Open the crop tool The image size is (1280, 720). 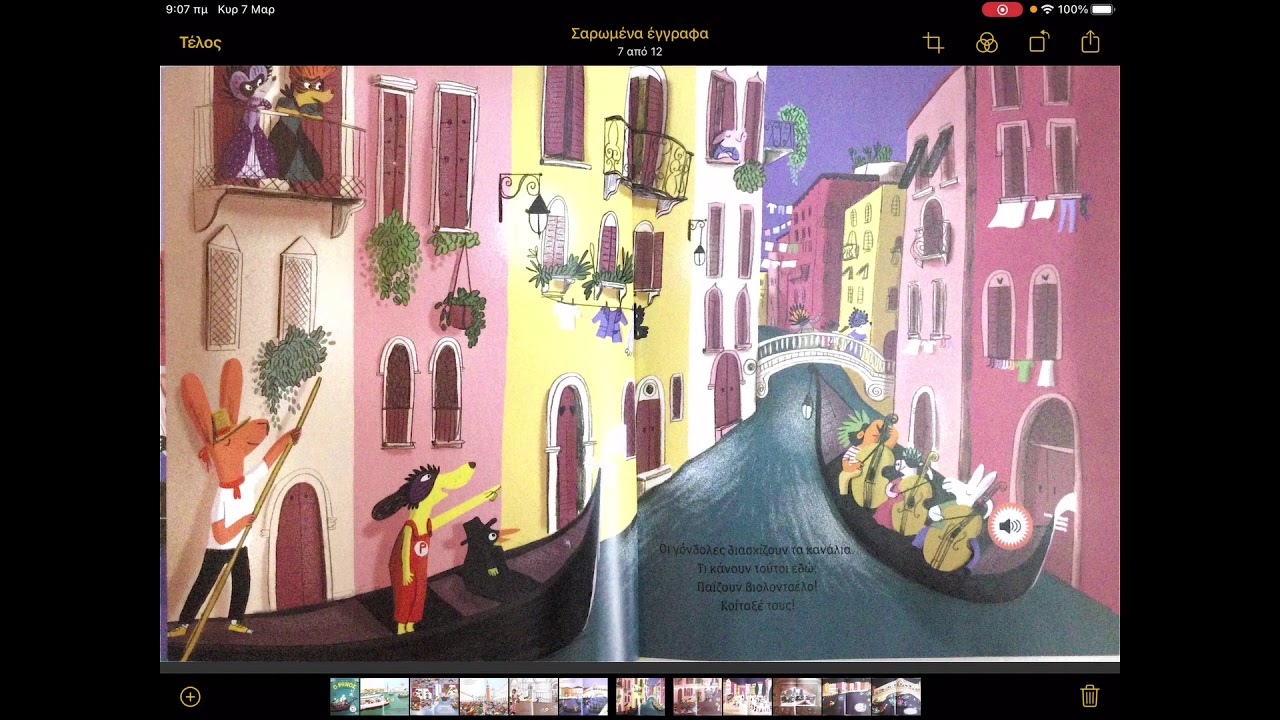coord(934,43)
